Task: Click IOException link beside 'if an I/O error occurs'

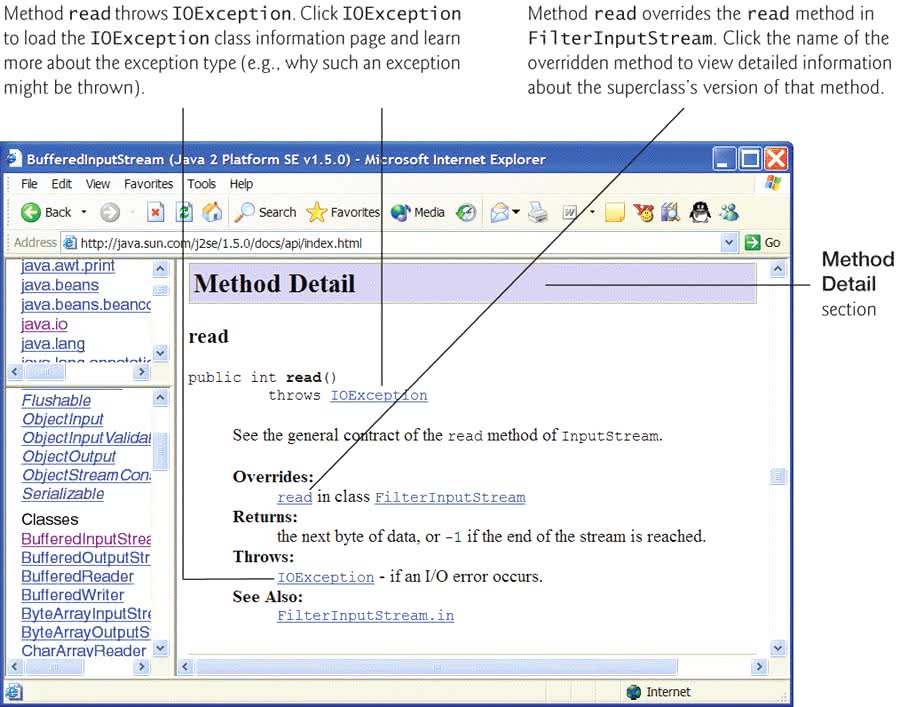Action: tap(325, 577)
